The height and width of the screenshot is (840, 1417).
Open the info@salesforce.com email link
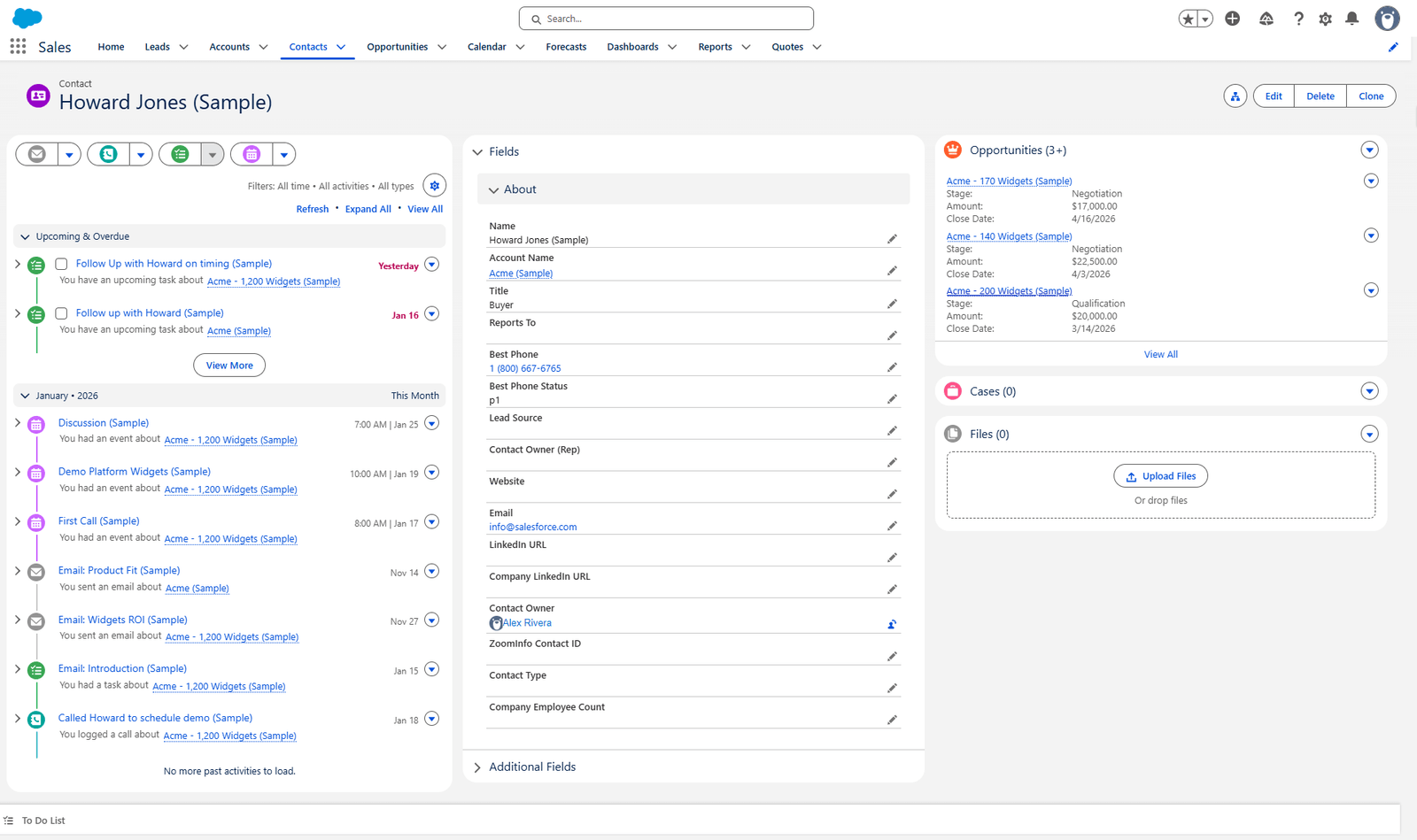[533, 528]
